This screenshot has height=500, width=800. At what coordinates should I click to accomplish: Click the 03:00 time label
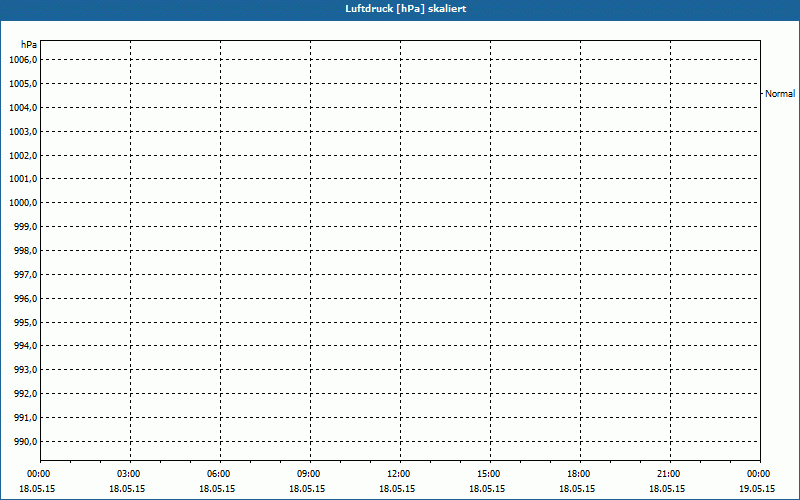[129, 474]
